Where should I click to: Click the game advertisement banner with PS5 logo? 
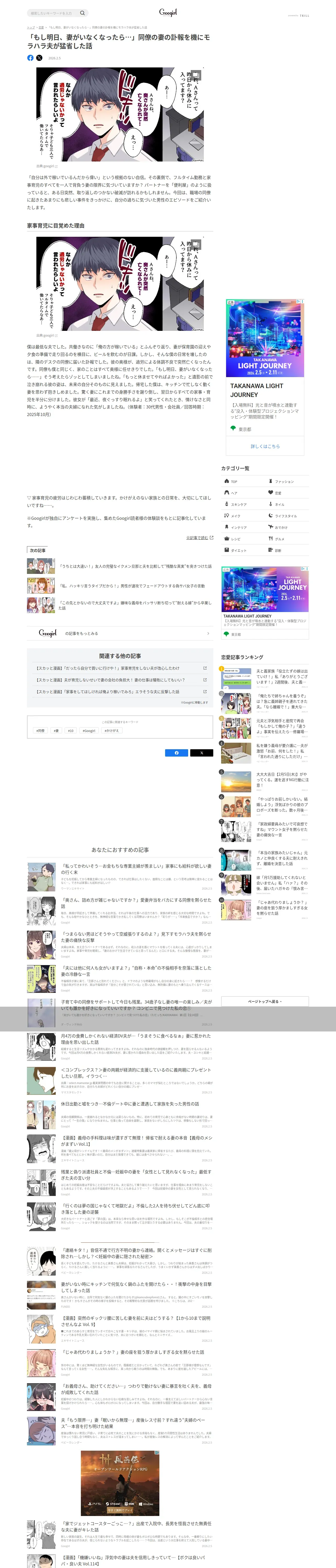(120, 1483)
